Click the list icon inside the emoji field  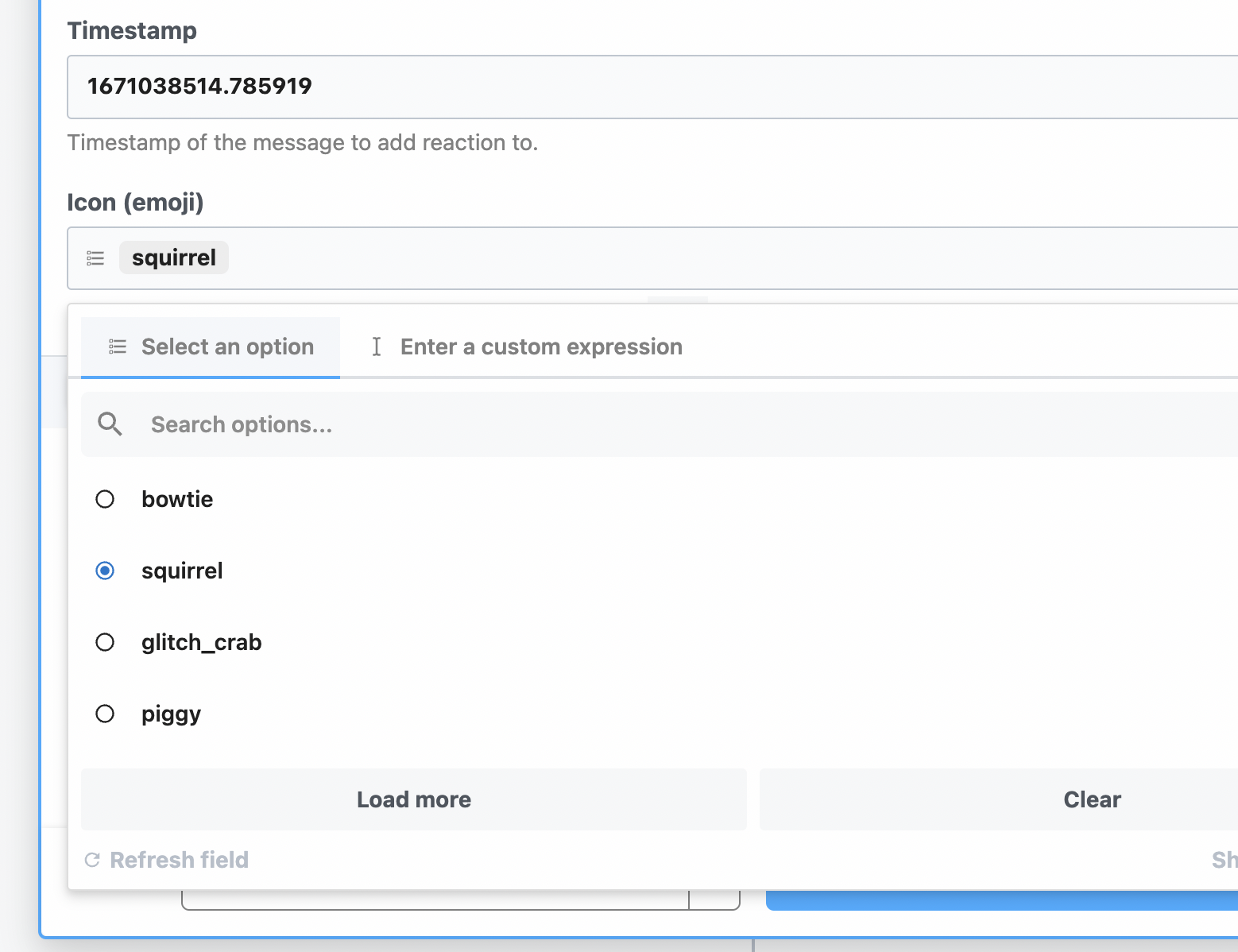point(95,257)
